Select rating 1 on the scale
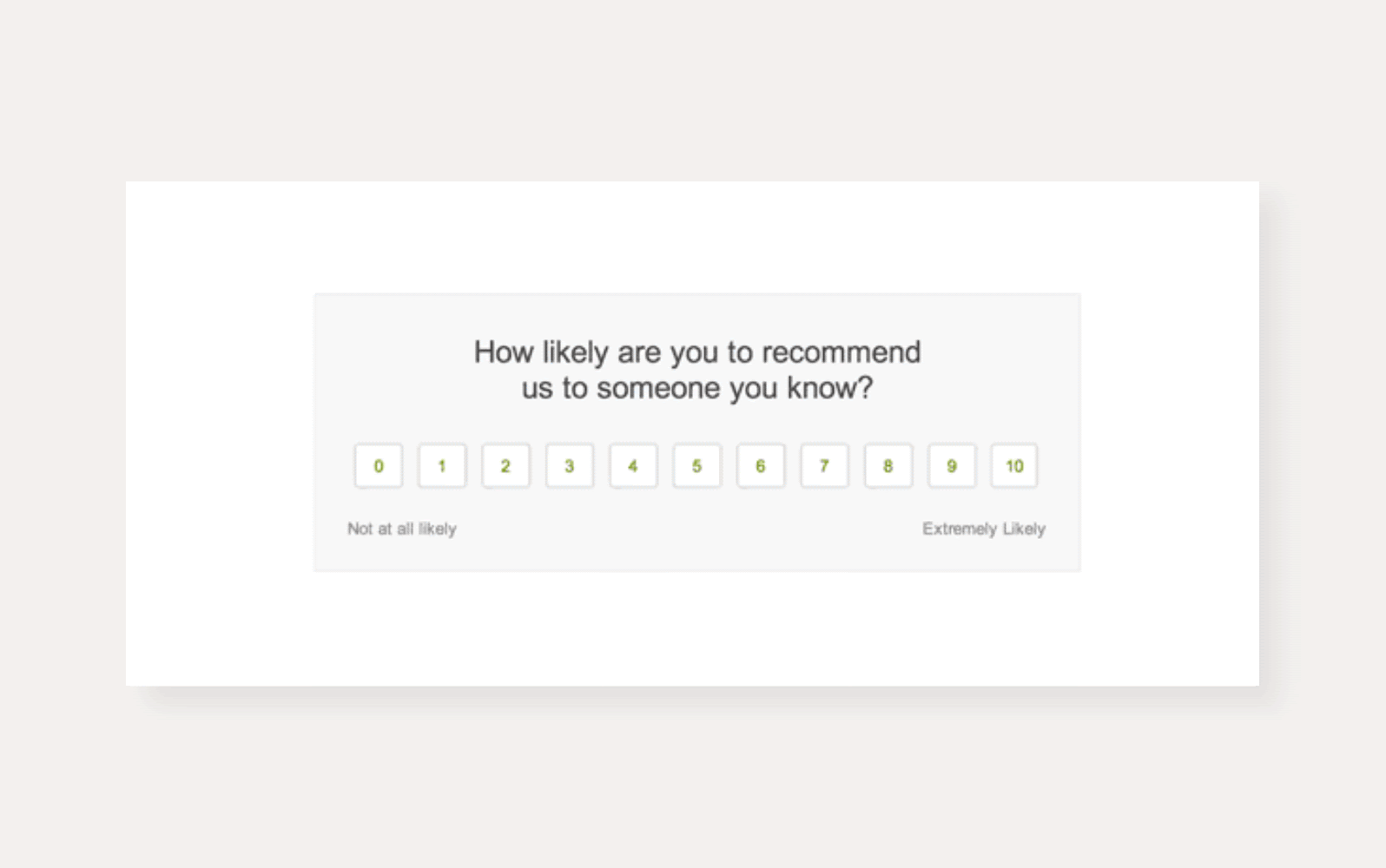 pyautogui.click(x=442, y=465)
